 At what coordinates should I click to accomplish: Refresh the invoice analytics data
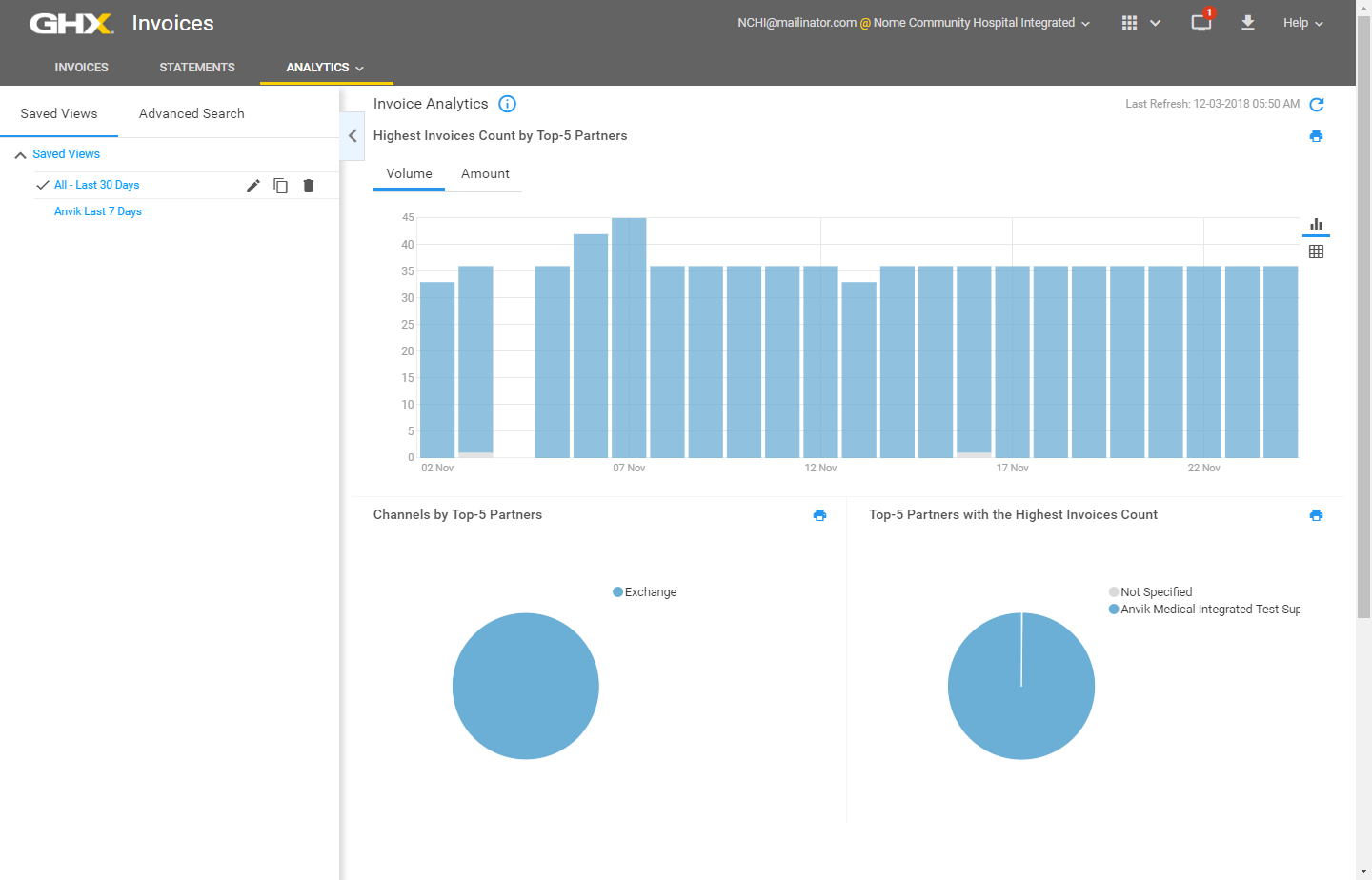1316,105
